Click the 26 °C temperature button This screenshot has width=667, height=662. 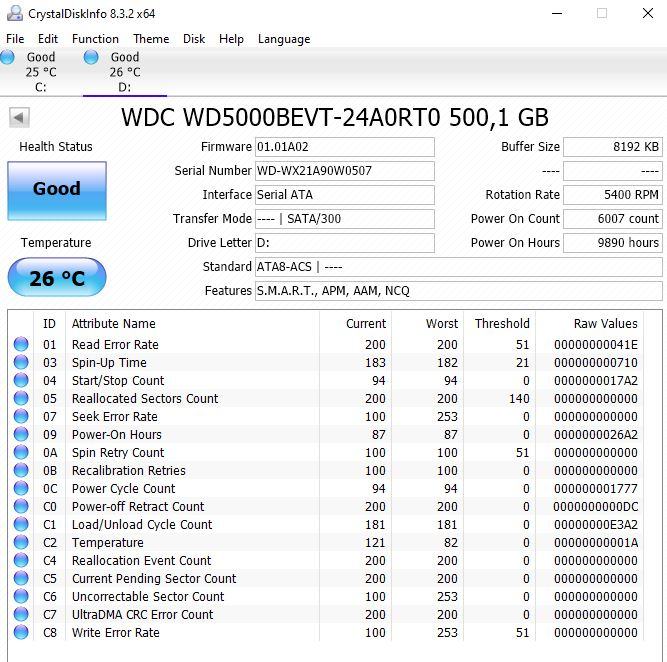pos(56,278)
